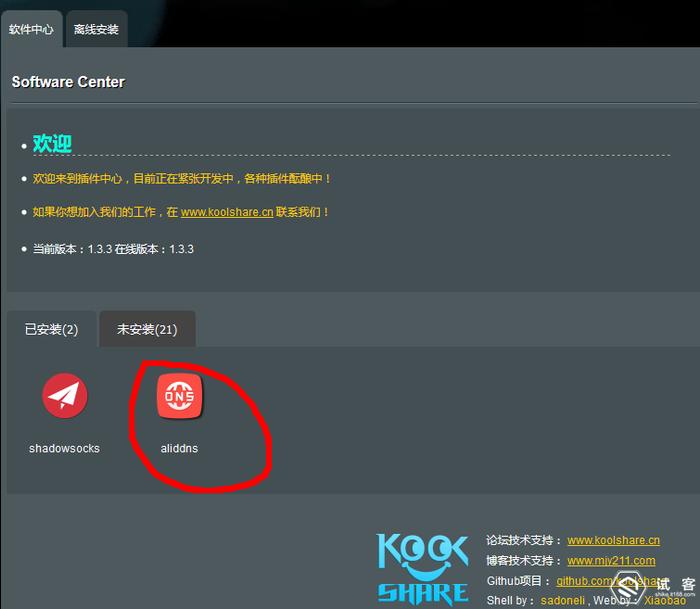
Task: Click the KoolShare logo
Action: pos(422,569)
